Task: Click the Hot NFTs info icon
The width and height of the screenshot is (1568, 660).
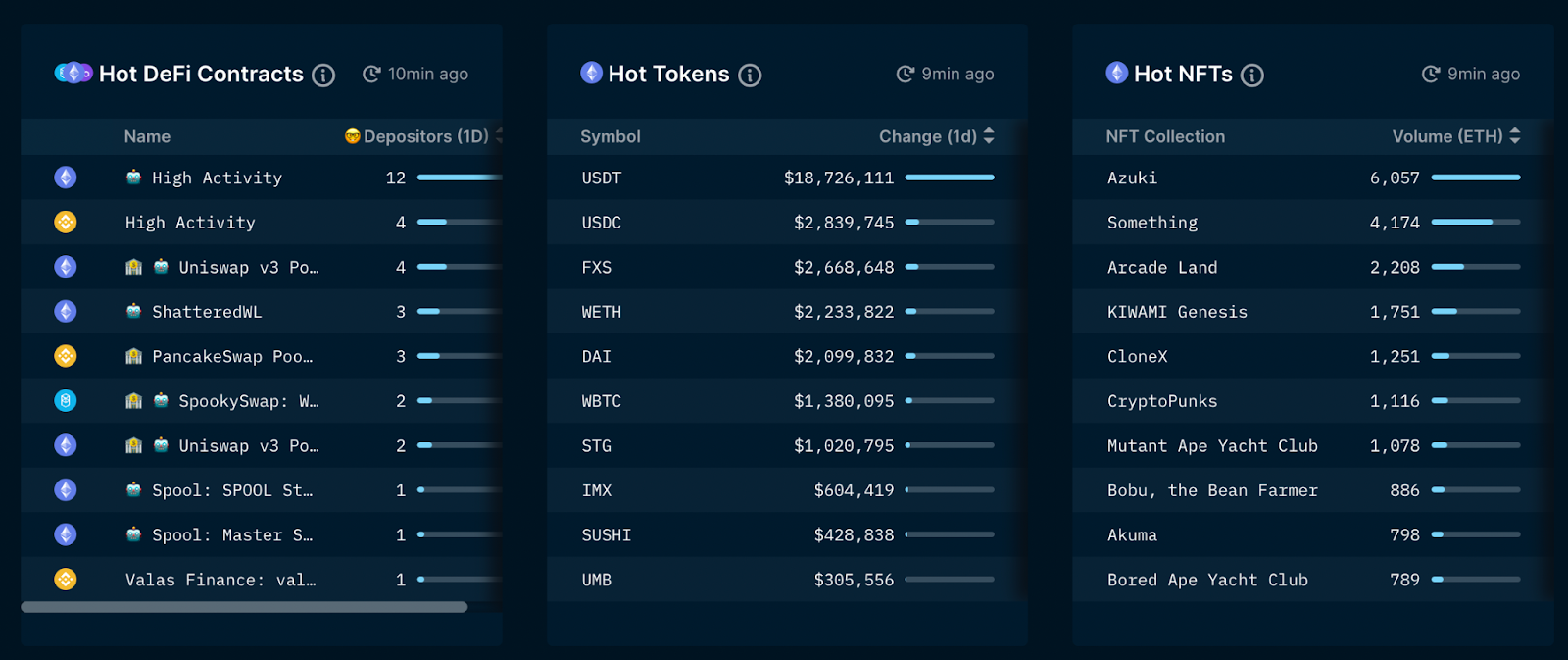Action: coord(1252,75)
